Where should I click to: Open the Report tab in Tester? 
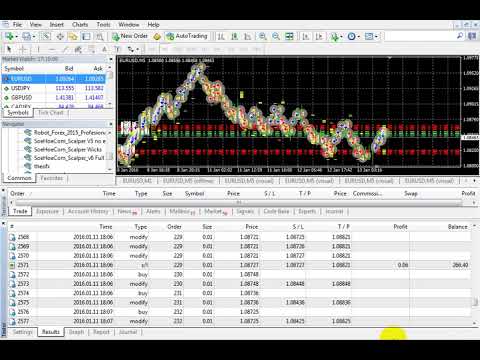click(101, 332)
